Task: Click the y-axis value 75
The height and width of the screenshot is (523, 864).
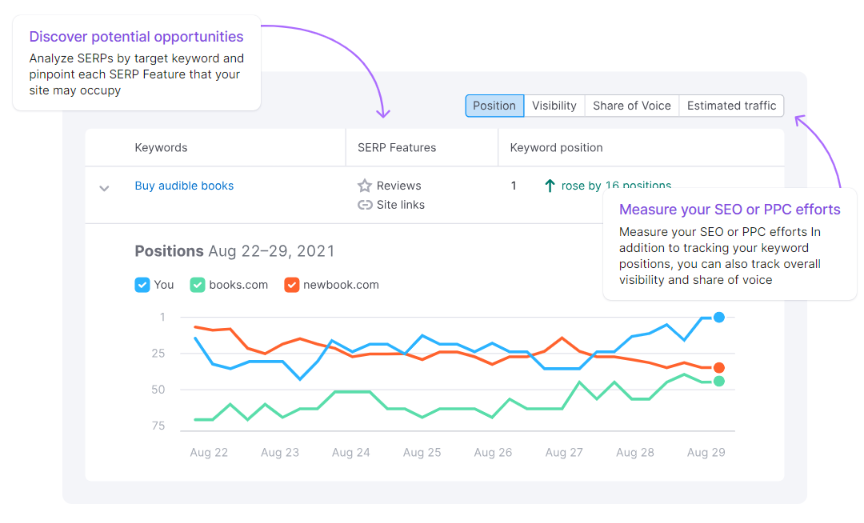Action: [158, 425]
